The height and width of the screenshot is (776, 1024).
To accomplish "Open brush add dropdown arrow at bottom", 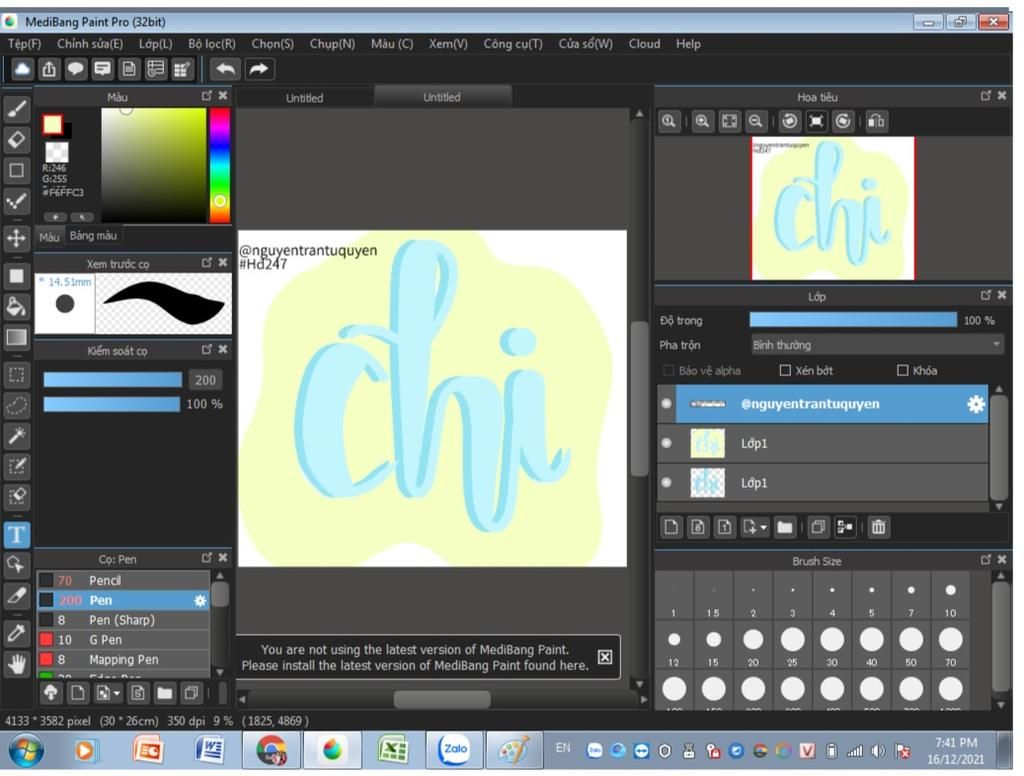I will click(117, 694).
